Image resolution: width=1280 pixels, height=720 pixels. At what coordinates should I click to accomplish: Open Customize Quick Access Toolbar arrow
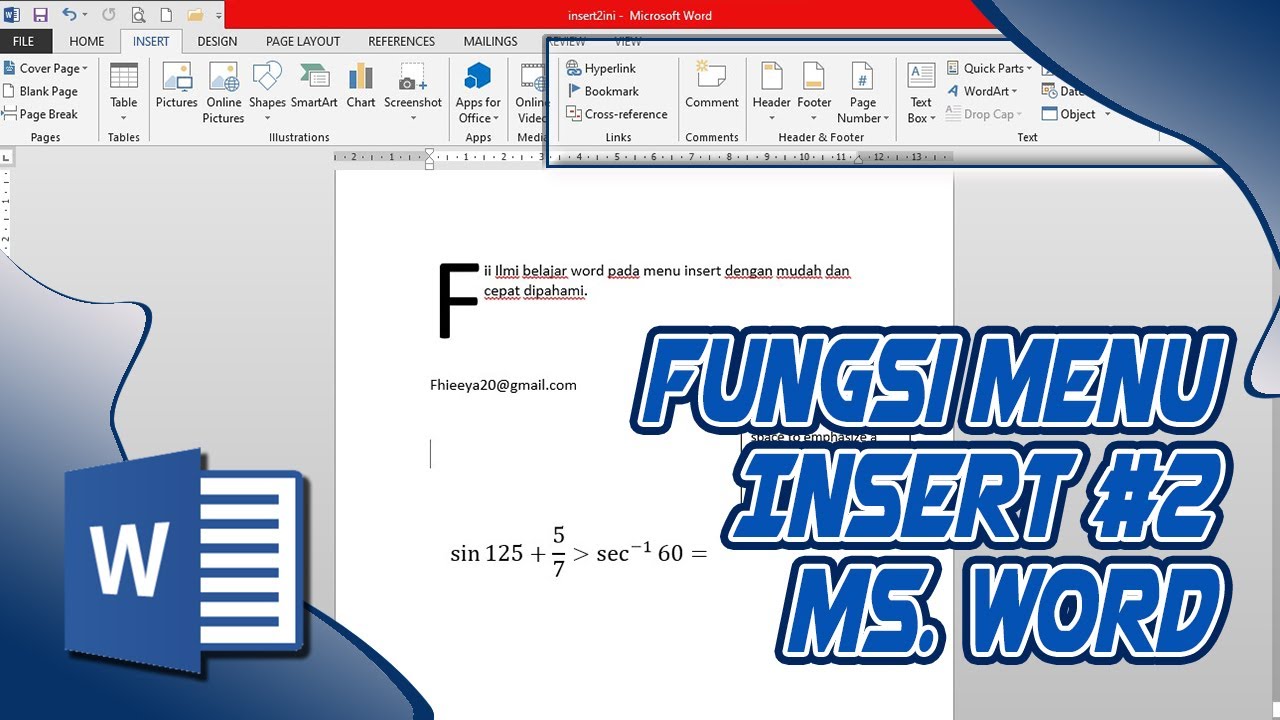click(219, 15)
